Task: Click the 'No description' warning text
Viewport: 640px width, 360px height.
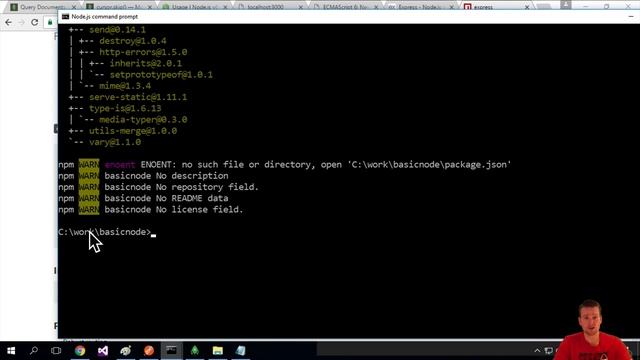Action: [192, 176]
